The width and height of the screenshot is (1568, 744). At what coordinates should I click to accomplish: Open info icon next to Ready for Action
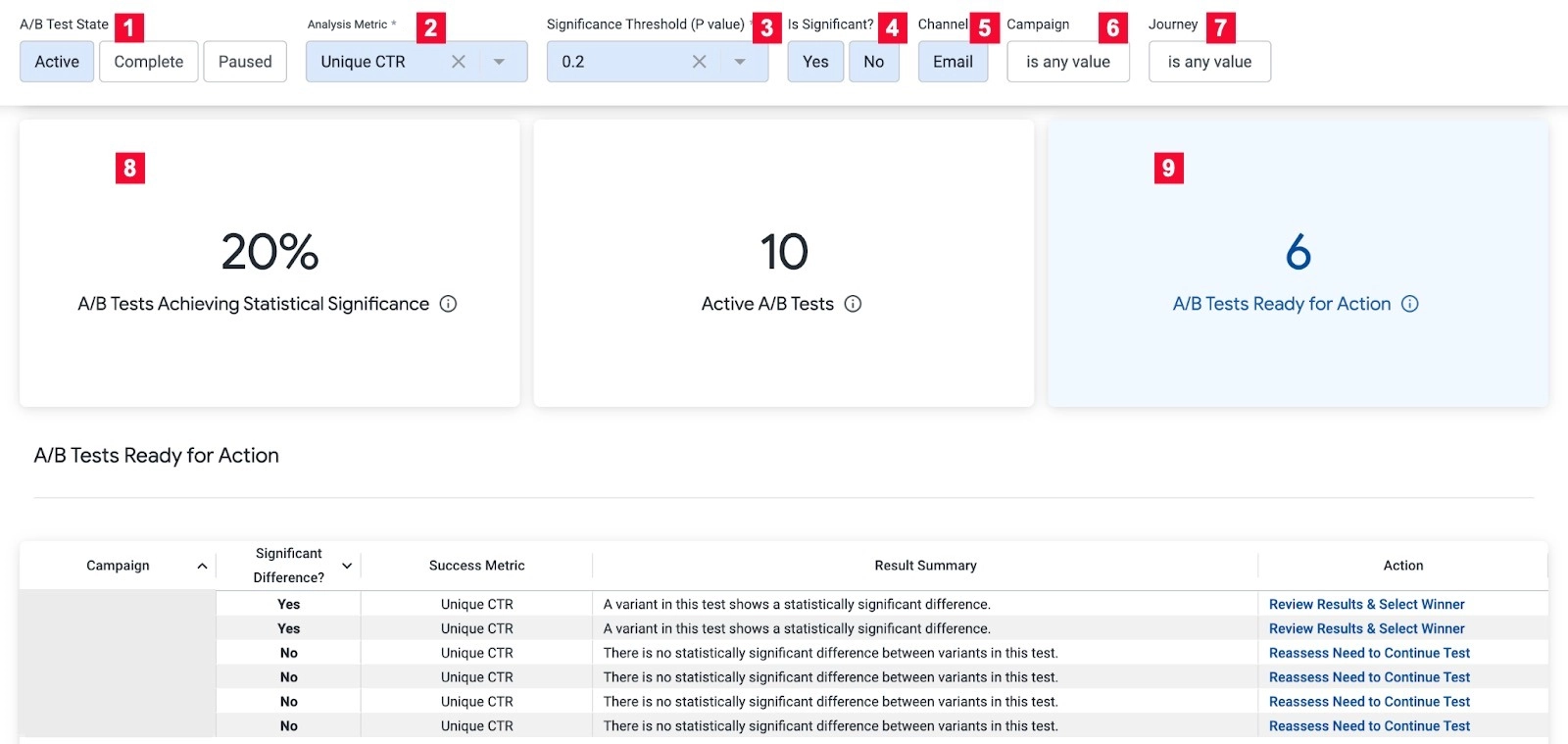1409,304
